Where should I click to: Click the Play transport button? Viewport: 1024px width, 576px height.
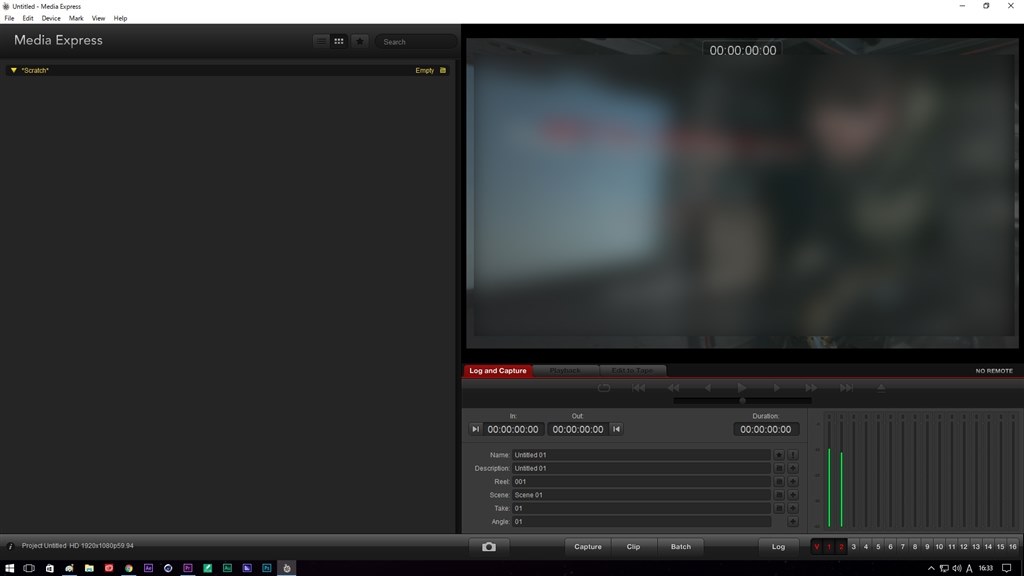(742, 388)
